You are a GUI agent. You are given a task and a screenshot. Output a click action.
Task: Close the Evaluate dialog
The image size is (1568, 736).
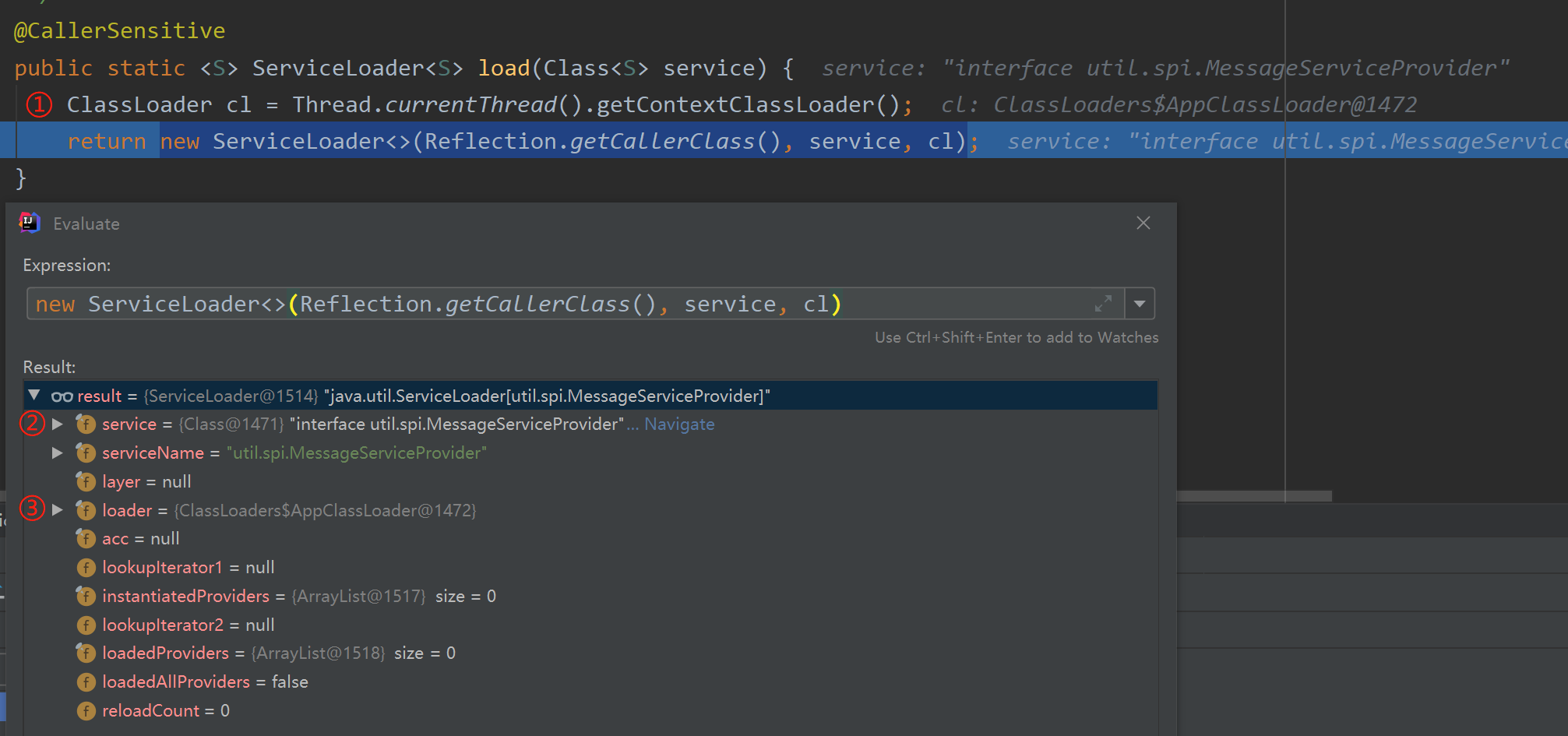1143,223
